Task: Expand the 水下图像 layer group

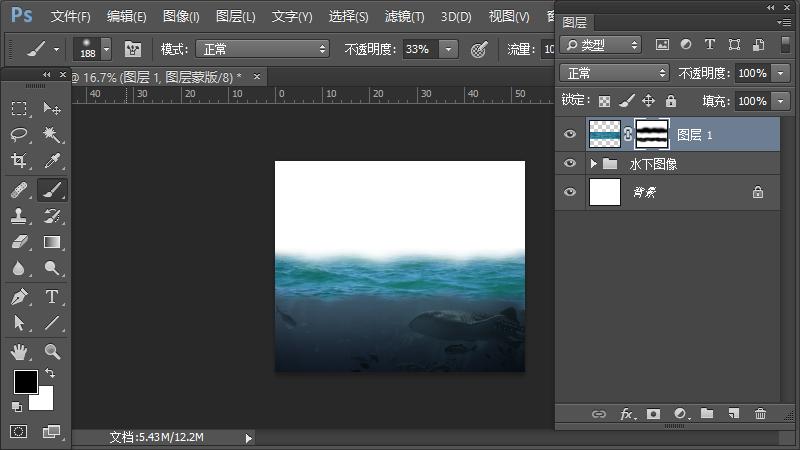Action: click(x=593, y=164)
